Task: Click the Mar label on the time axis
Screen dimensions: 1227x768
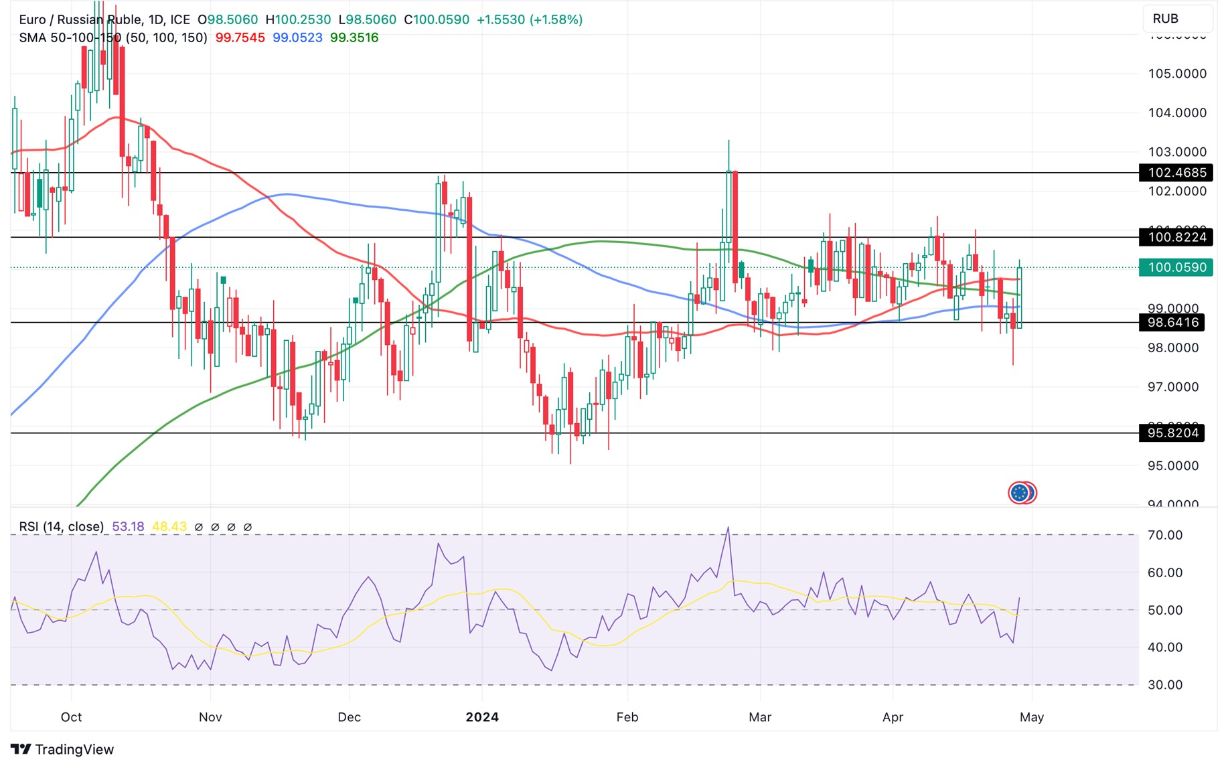Action: click(x=760, y=717)
